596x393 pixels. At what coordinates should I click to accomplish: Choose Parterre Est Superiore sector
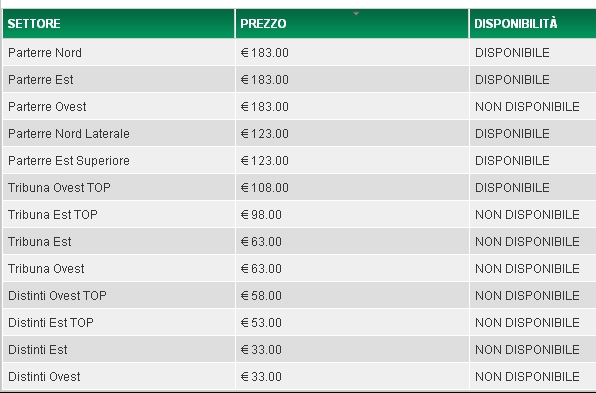coord(69,161)
